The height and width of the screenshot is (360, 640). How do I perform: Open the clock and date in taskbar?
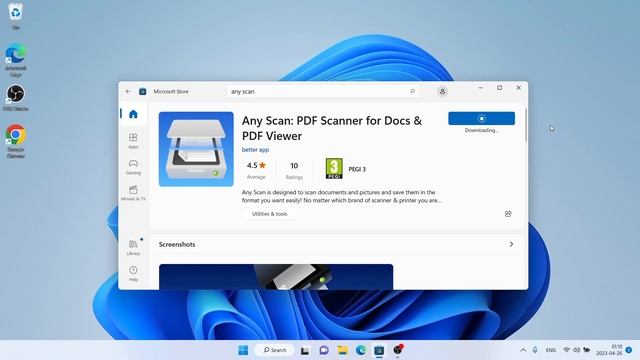609,350
